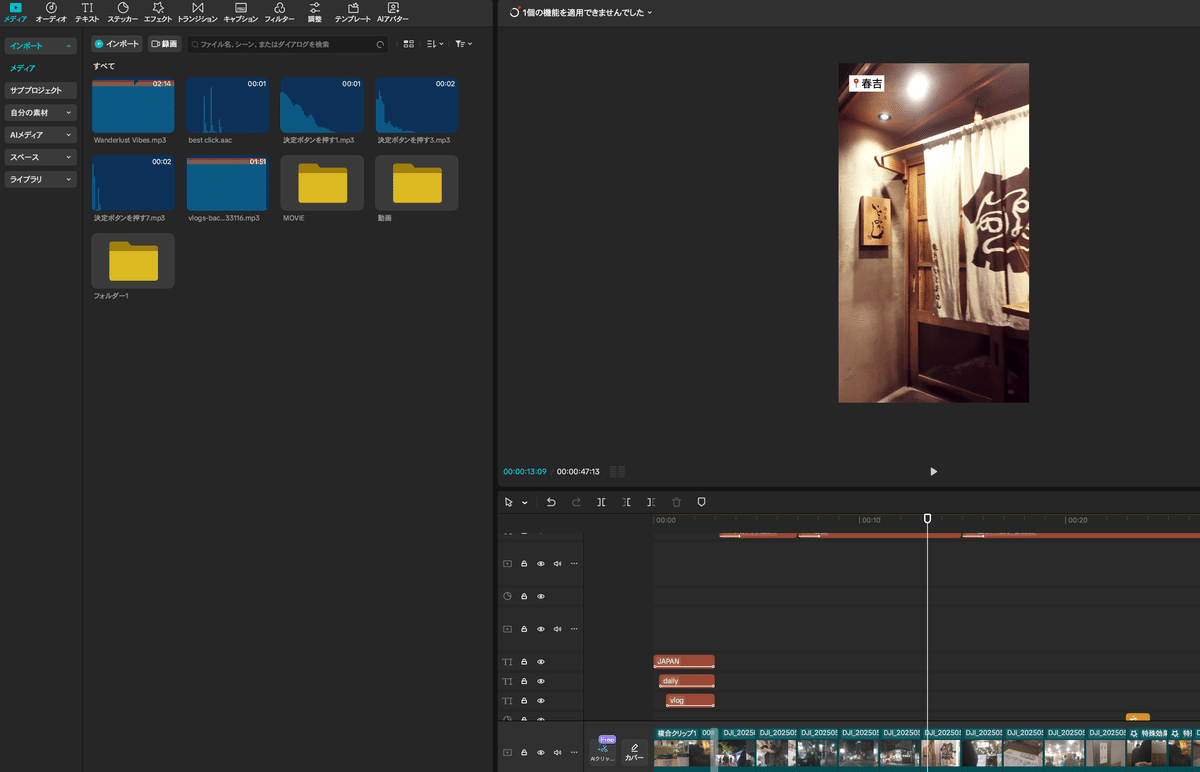Click the 録画 (record) button
The image size is (1200, 772).
click(x=165, y=43)
